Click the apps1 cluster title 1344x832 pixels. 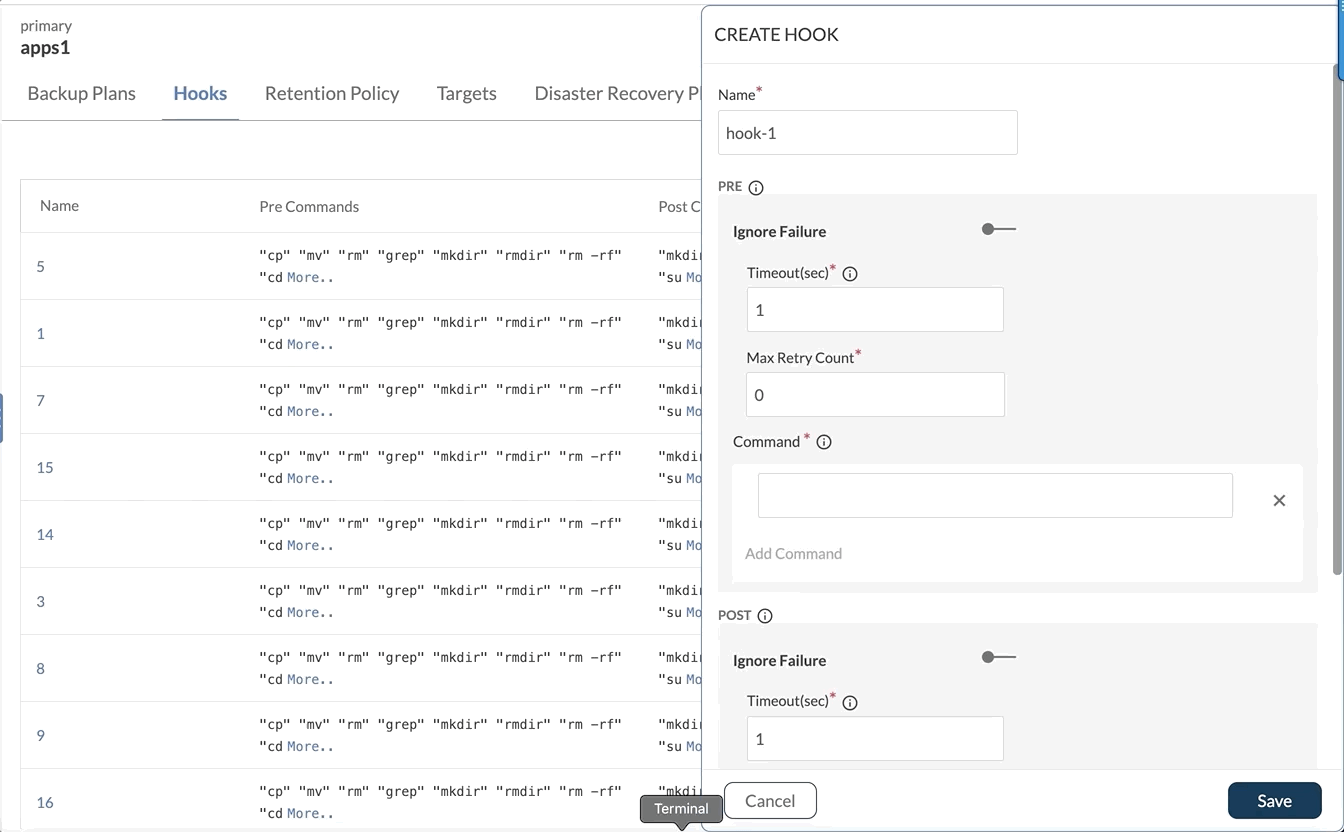[45, 47]
